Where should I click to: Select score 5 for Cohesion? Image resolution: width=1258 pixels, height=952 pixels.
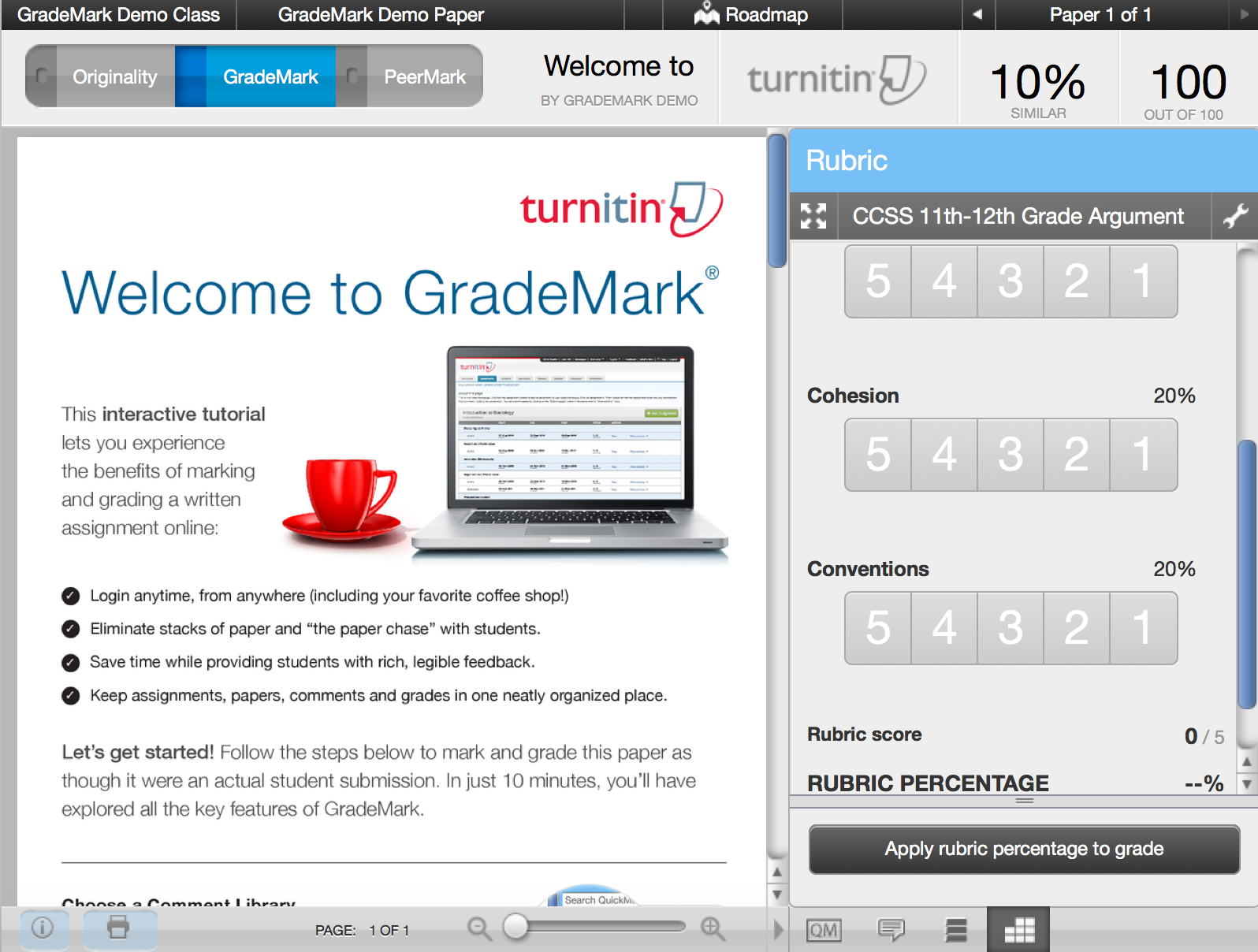point(878,455)
